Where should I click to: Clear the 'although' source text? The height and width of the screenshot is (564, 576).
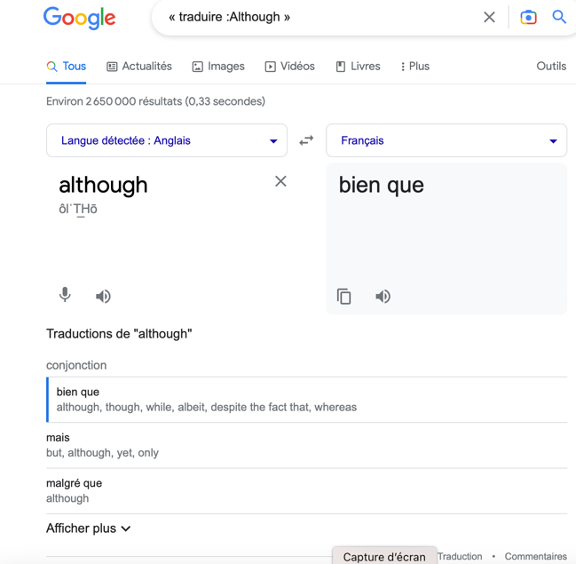[281, 181]
